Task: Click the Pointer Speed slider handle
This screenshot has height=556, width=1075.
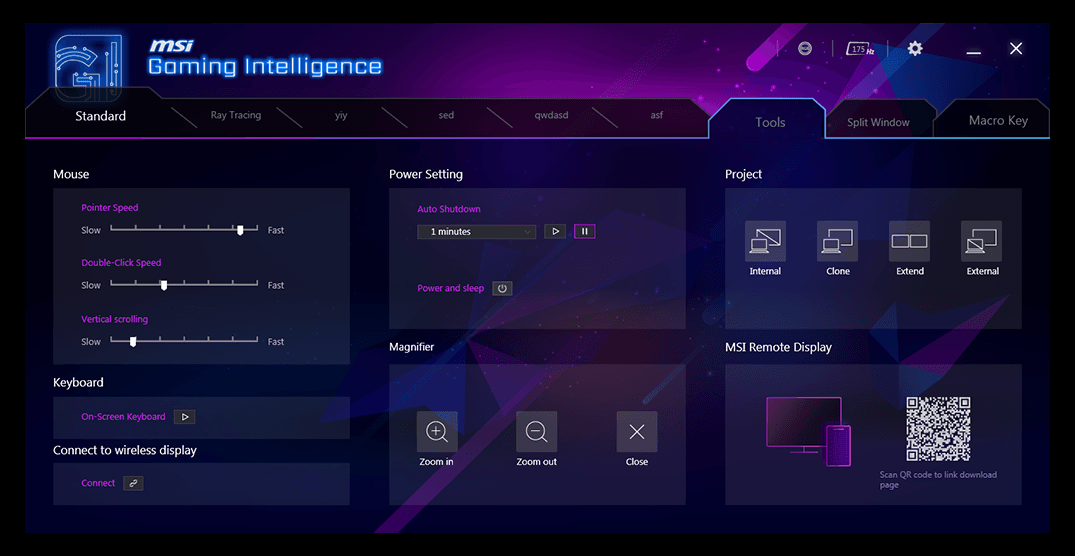Action: click(x=240, y=230)
